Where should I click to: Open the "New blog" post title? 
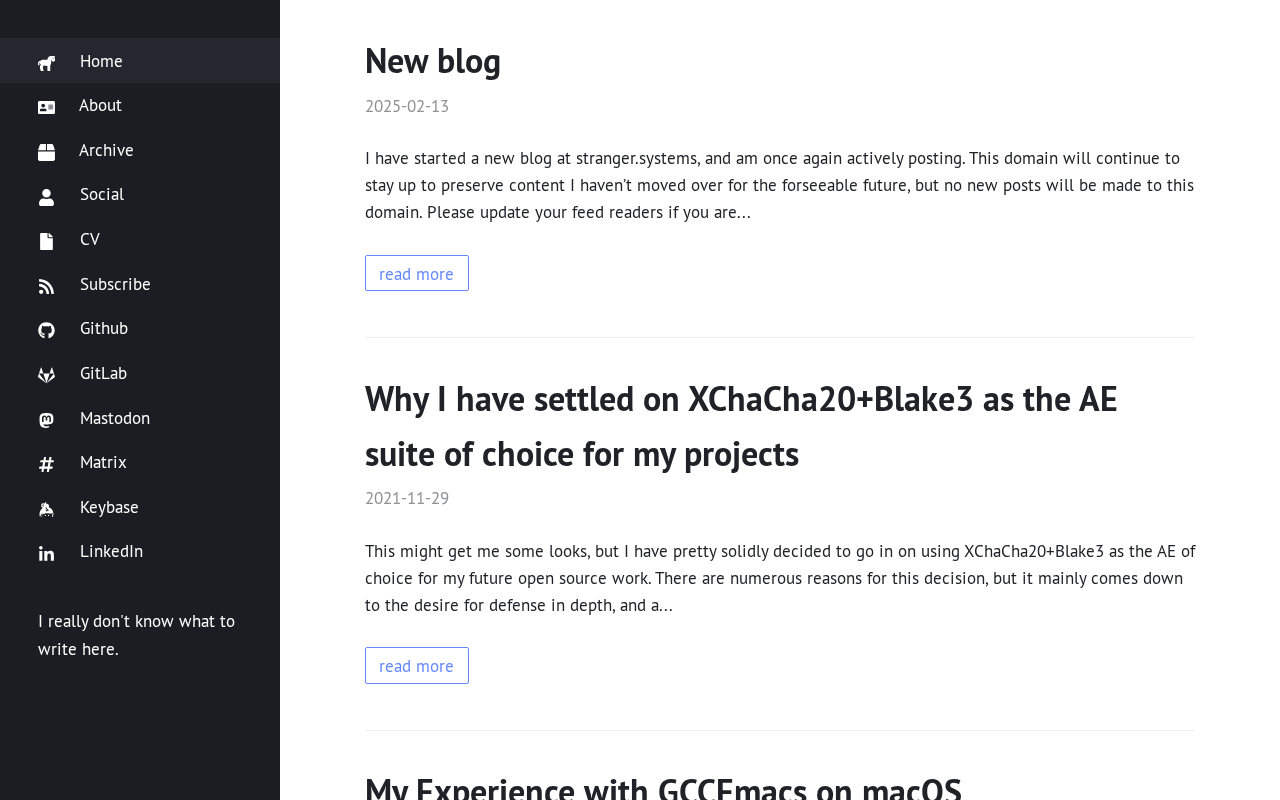(432, 61)
